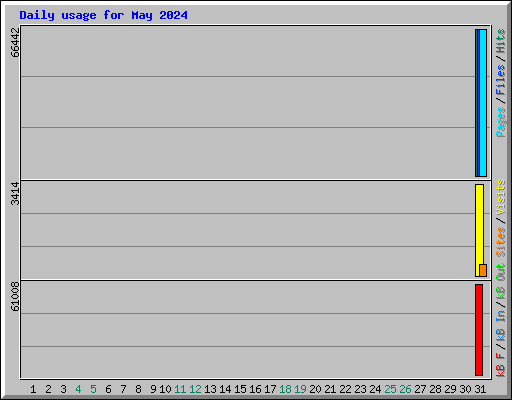Click day 12 on the x-axis
Screen dimensions: 512x400
click(x=195, y=389)
